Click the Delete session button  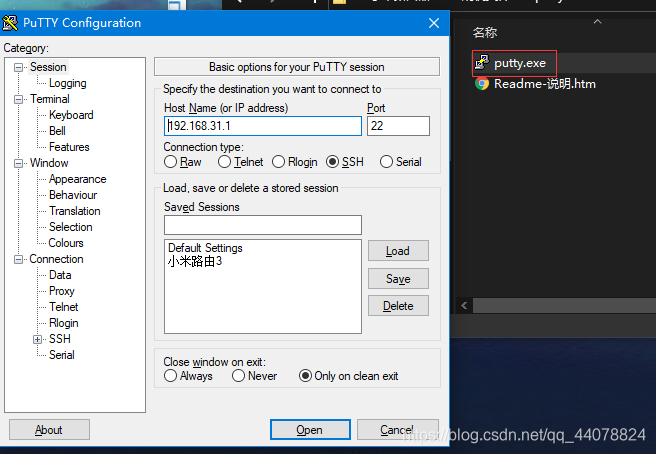pos(398,306)
